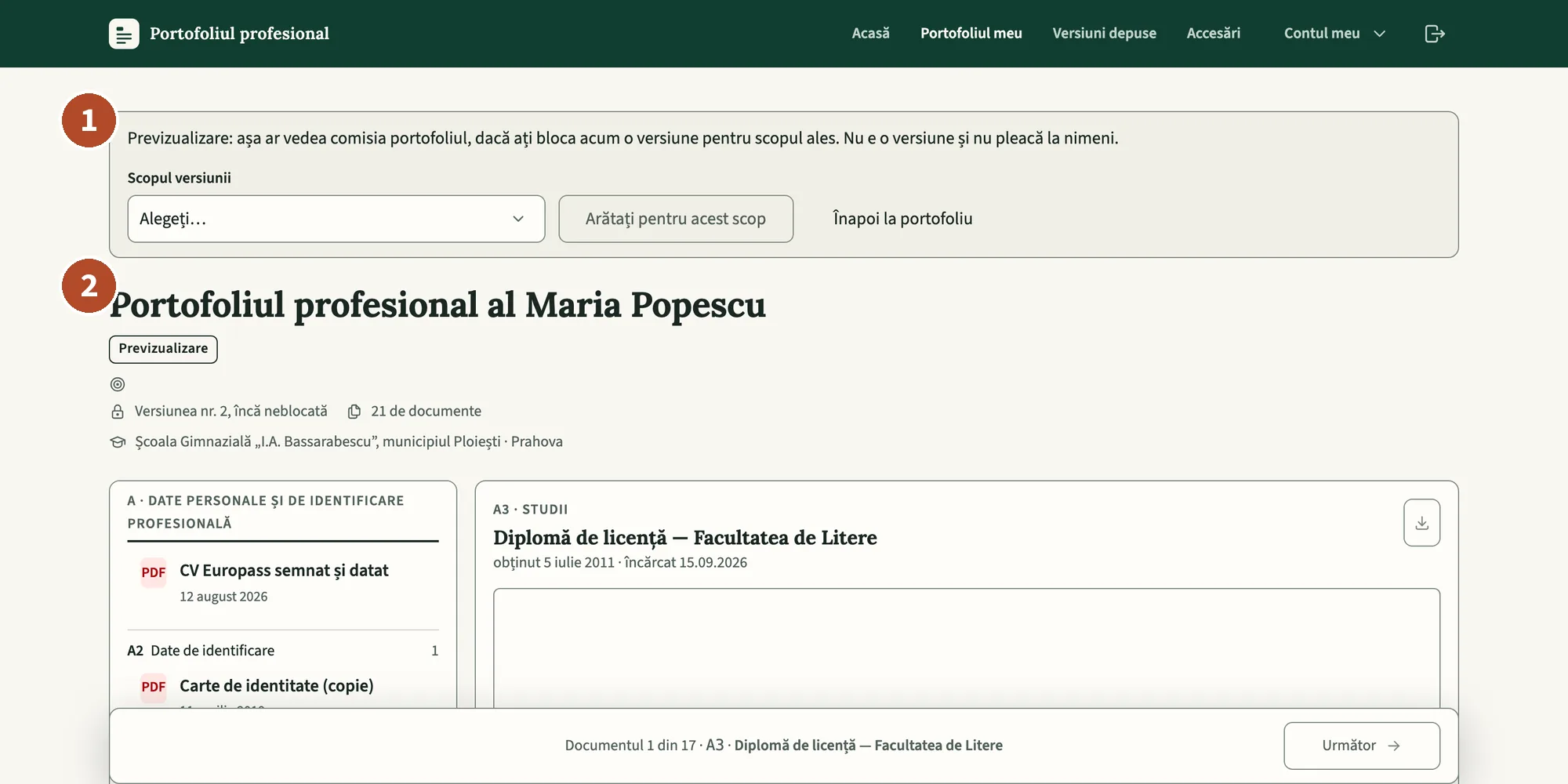Open the Accesări page
Screen dimensions: 1568x784
tap(1213, 34)
